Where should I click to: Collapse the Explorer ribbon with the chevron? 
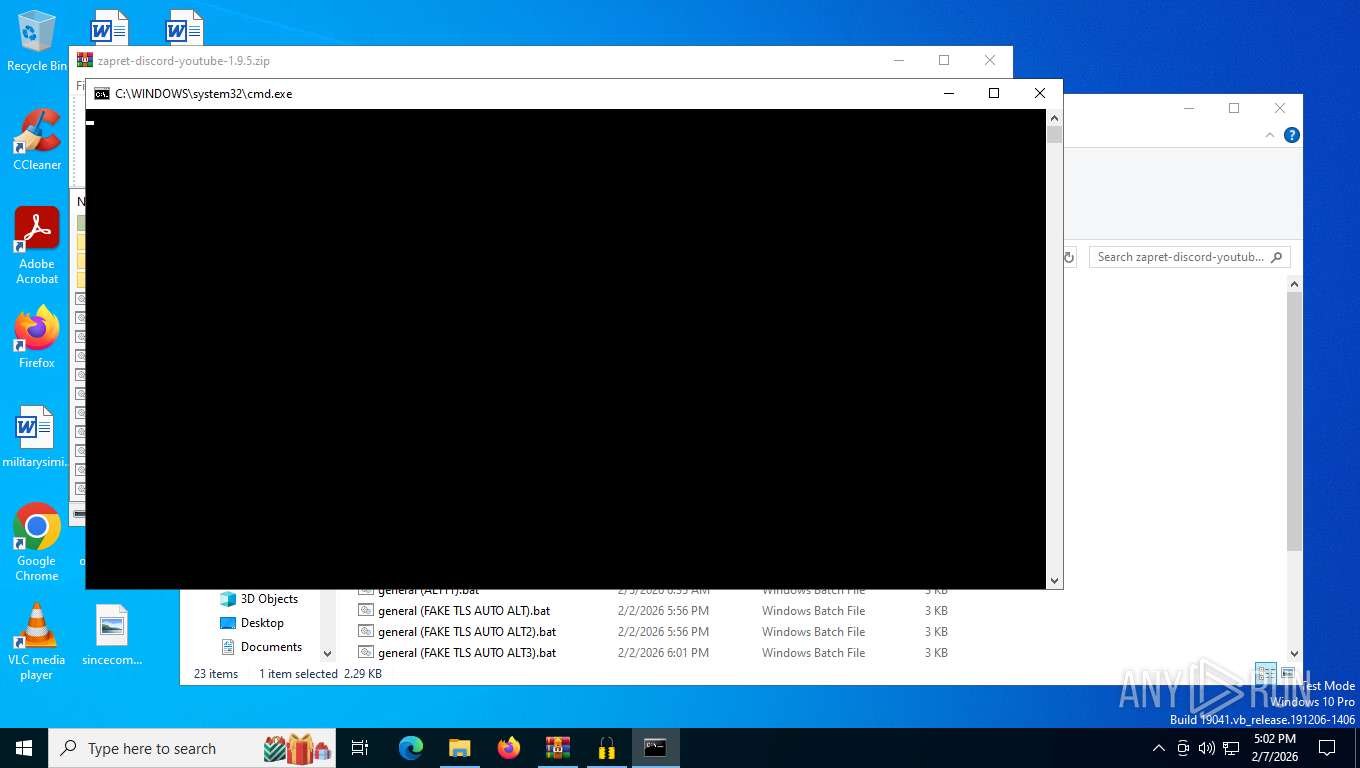(1271, 135)
